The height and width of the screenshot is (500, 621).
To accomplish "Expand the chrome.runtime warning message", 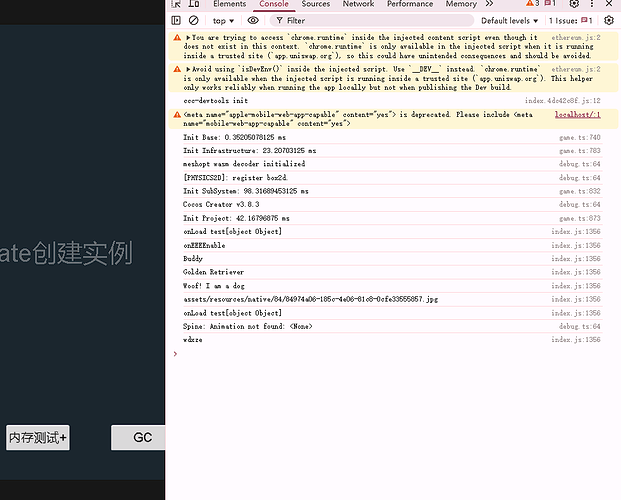I will [188, 38].
